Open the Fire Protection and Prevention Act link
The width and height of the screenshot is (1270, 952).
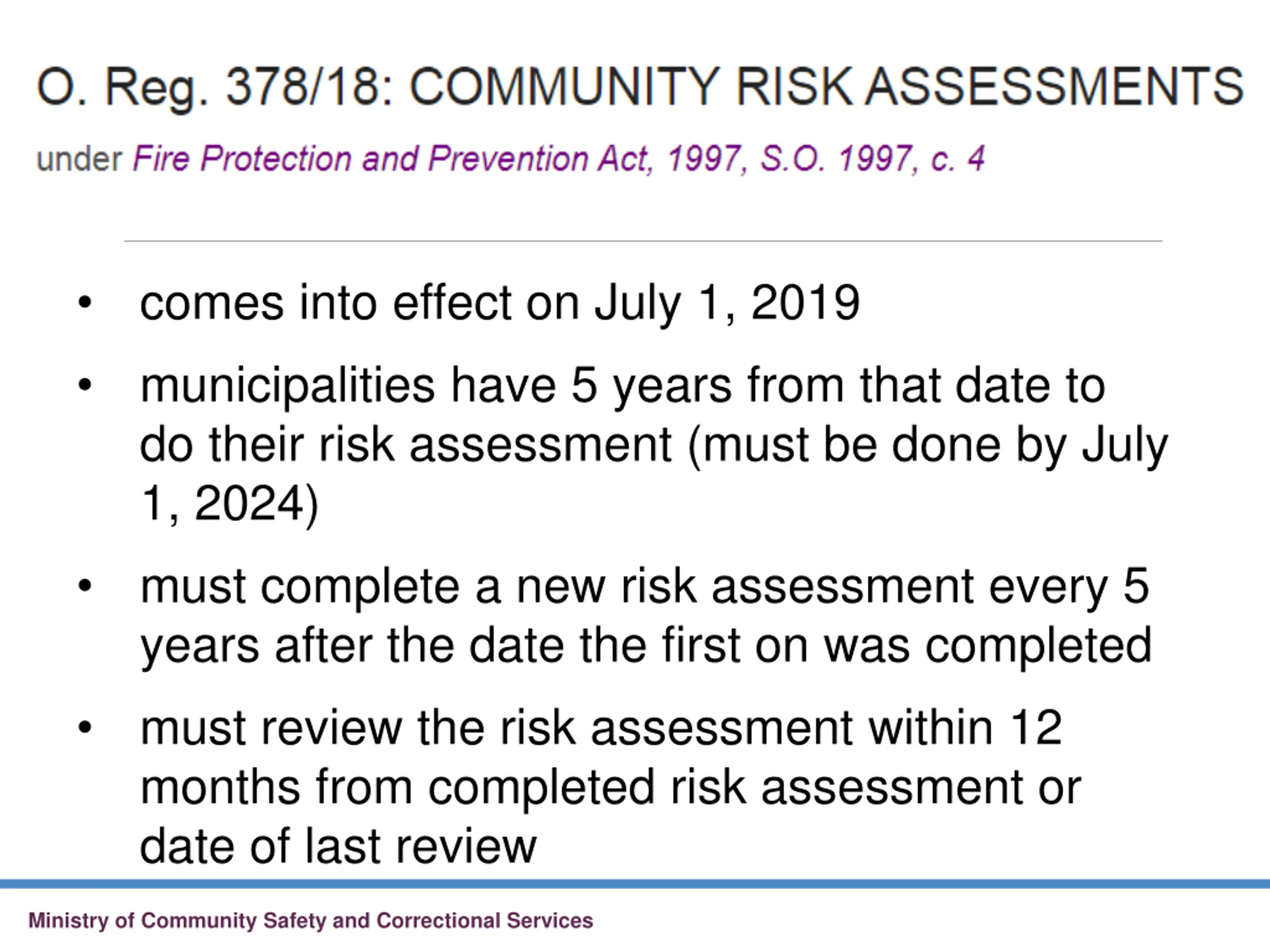[x=559, y=159]
